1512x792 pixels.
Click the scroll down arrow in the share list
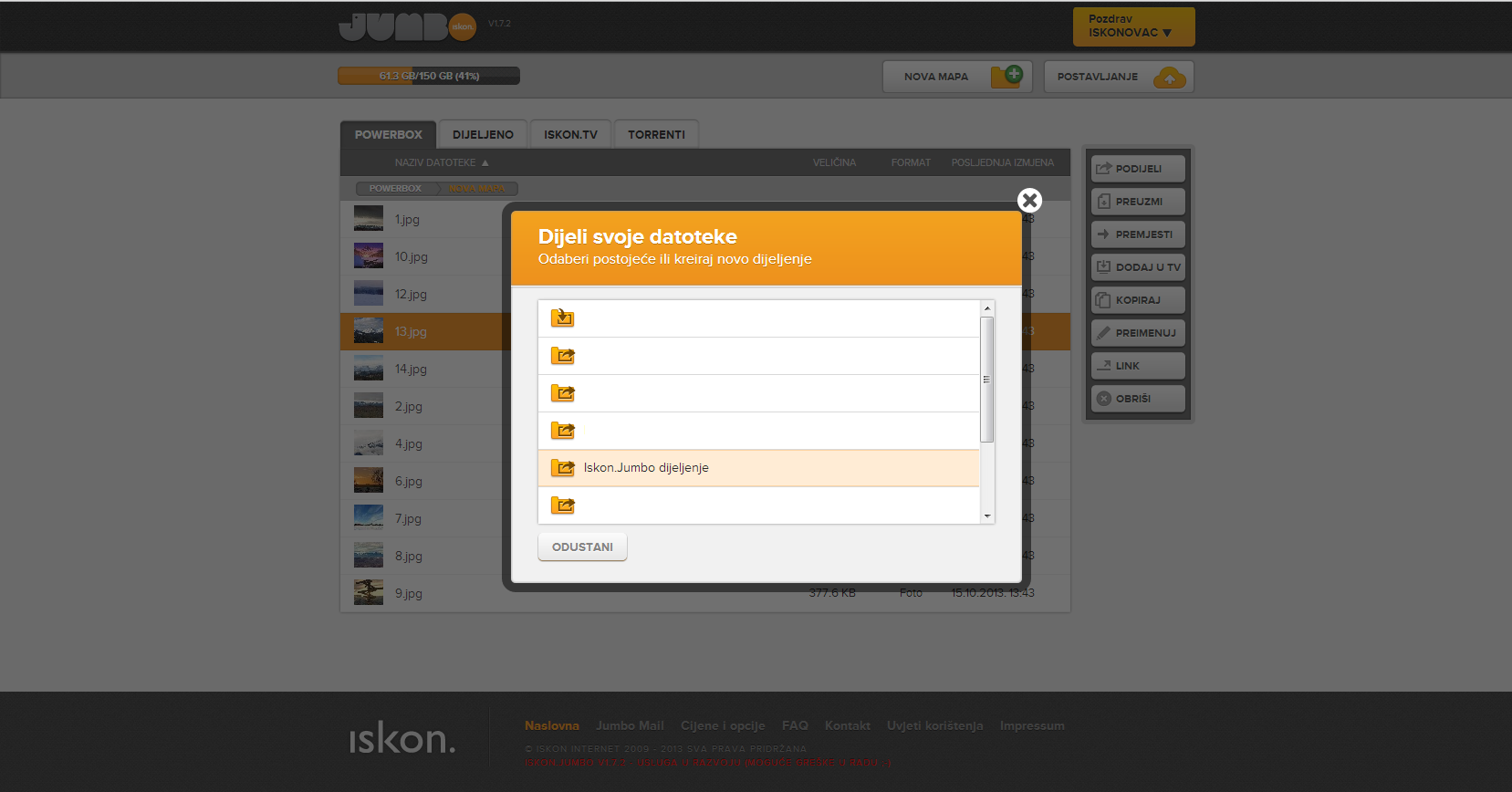point(986,516)
